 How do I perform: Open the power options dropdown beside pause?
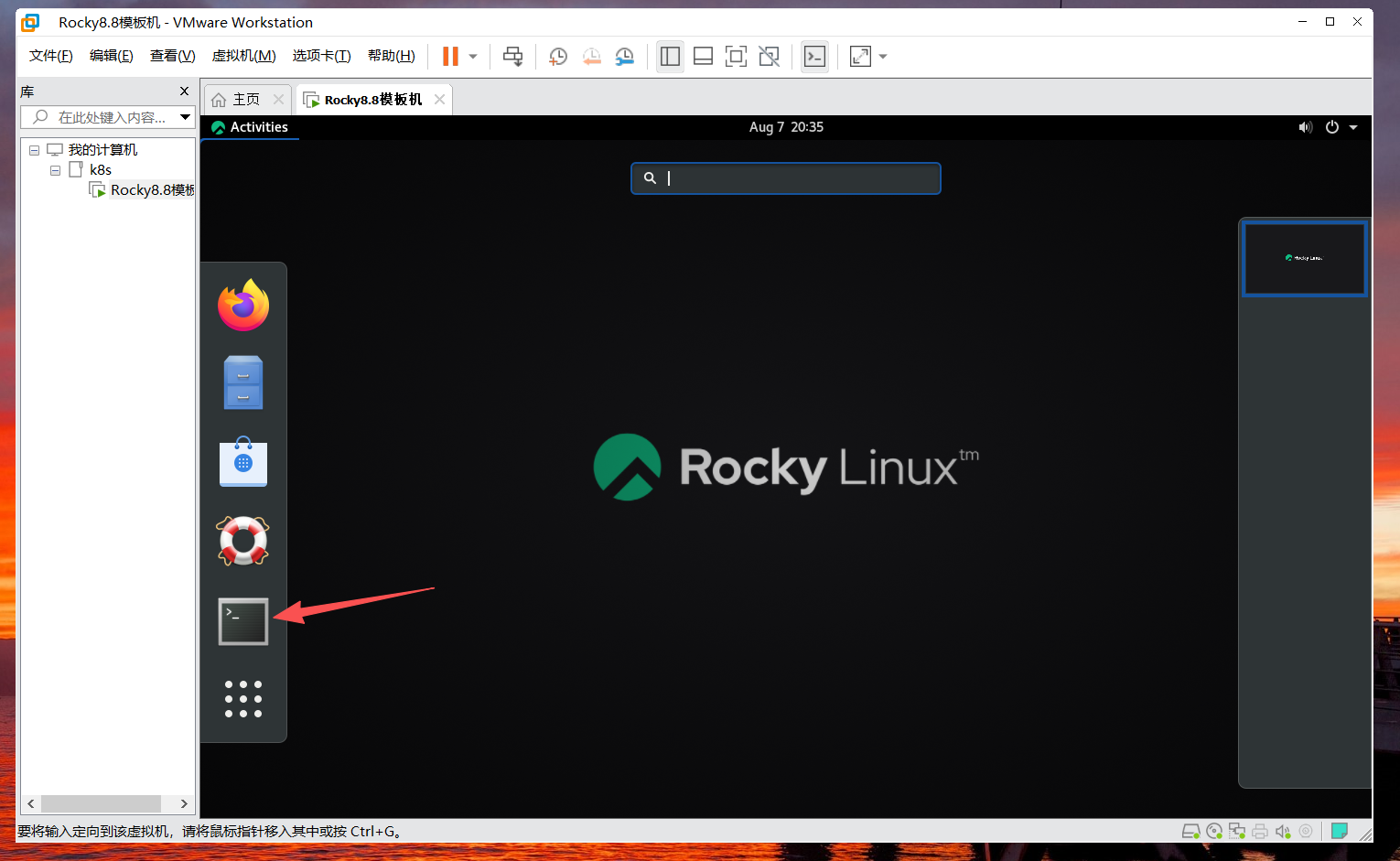click(473, 57)
